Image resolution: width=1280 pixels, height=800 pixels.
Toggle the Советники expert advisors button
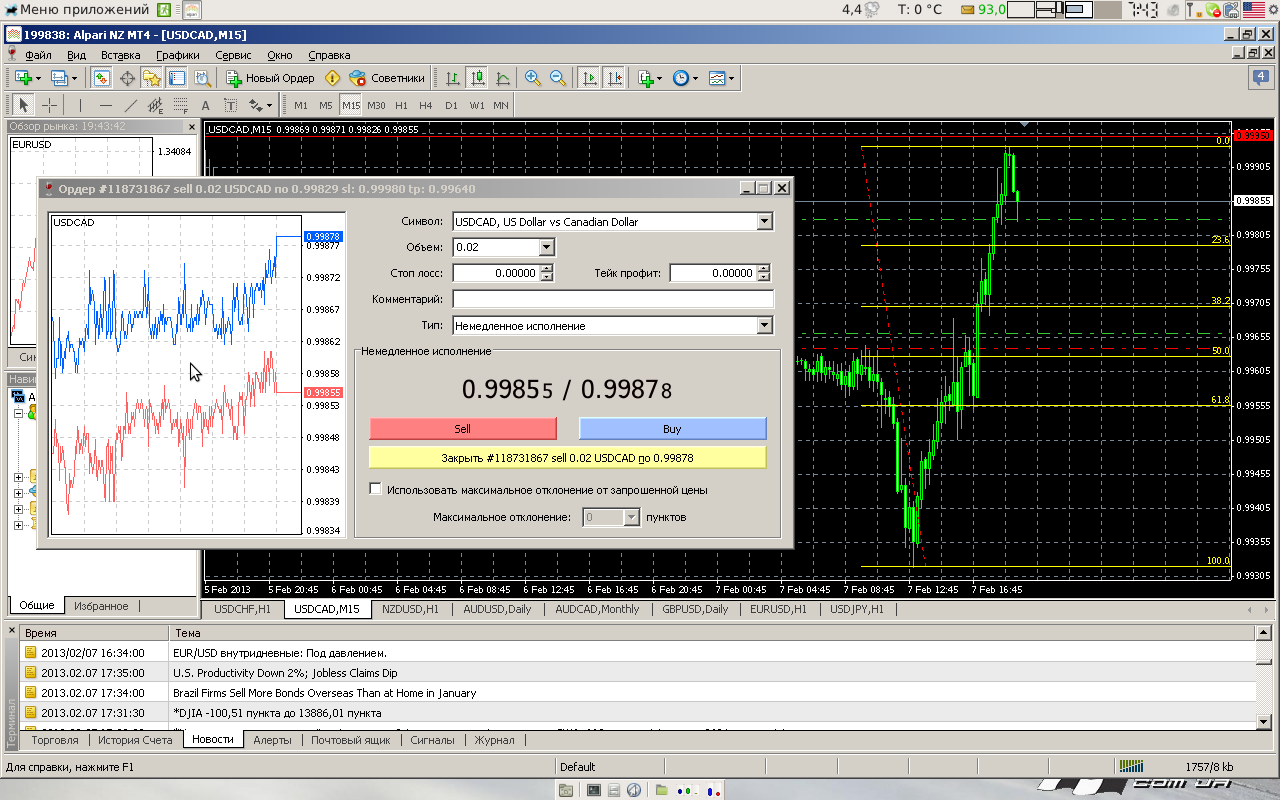pyautogui.click(x=387, y=78)
